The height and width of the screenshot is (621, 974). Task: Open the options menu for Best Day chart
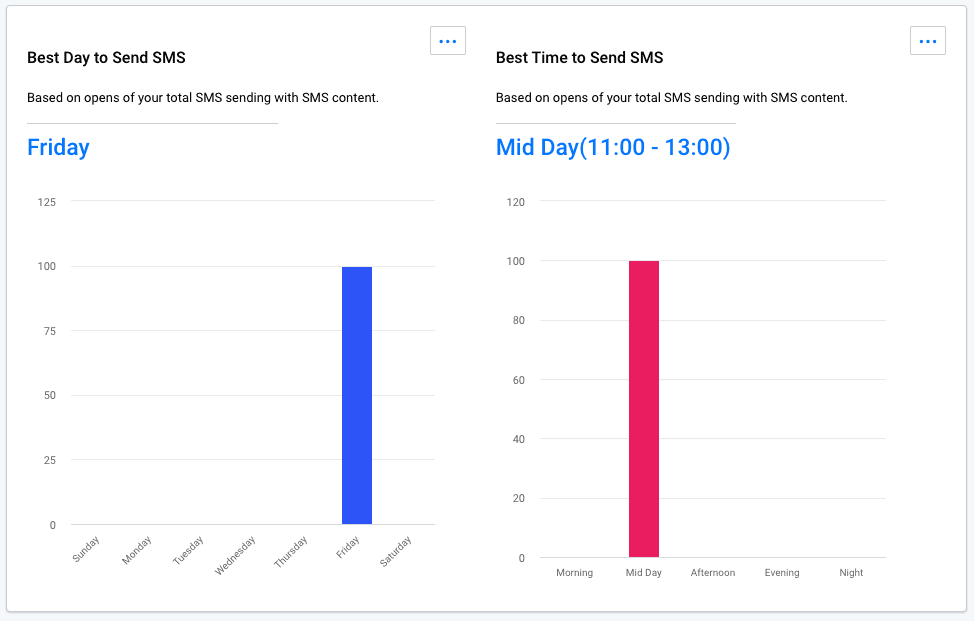(447, 40)
